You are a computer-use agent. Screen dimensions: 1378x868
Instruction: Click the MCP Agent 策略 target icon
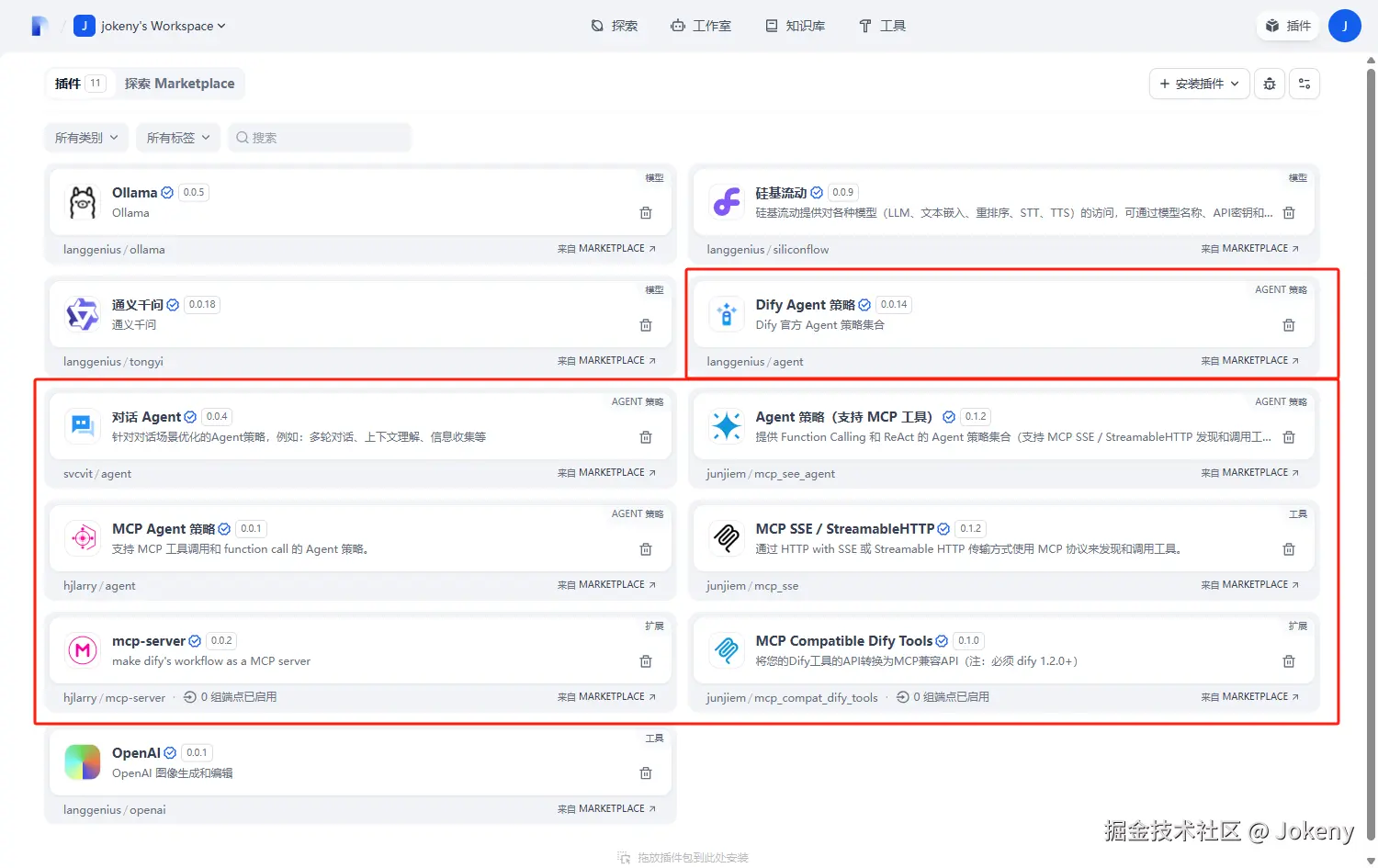point(83,538)
